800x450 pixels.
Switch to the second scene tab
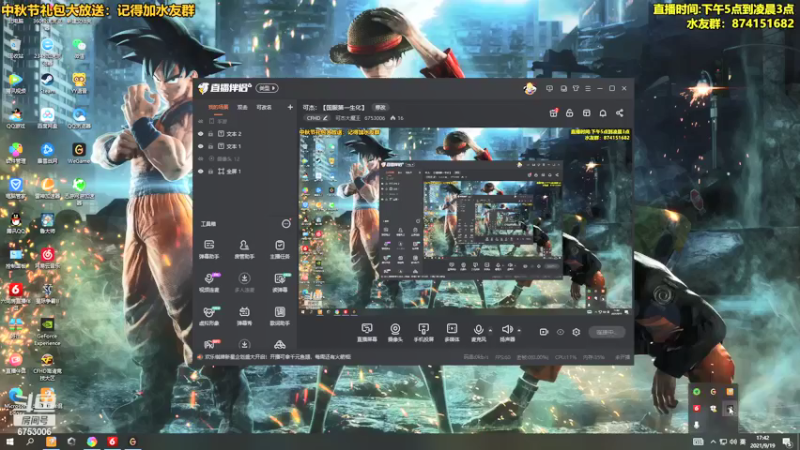tap(242, 107)
